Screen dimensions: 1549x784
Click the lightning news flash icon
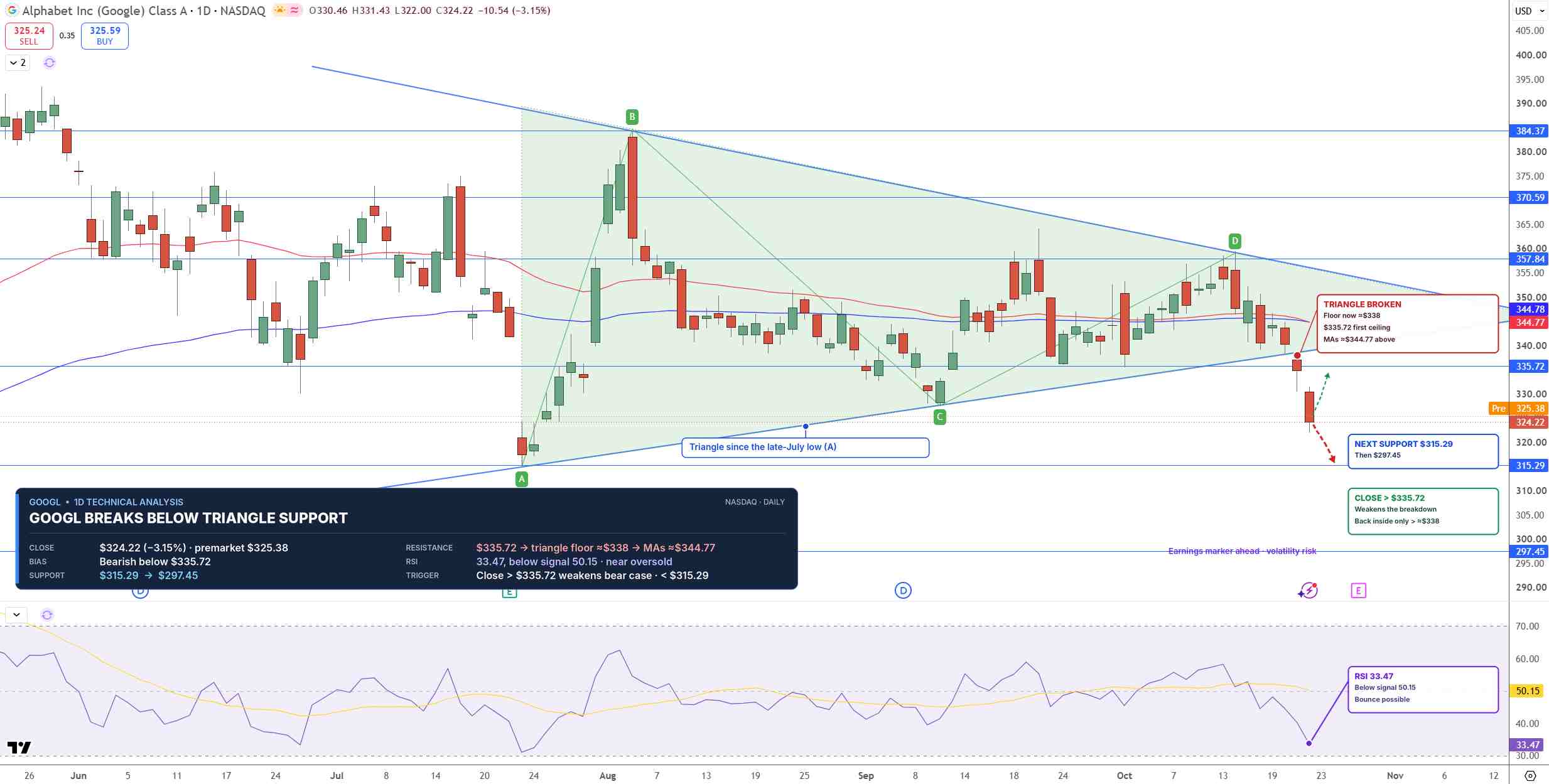tap(1309, 591)
